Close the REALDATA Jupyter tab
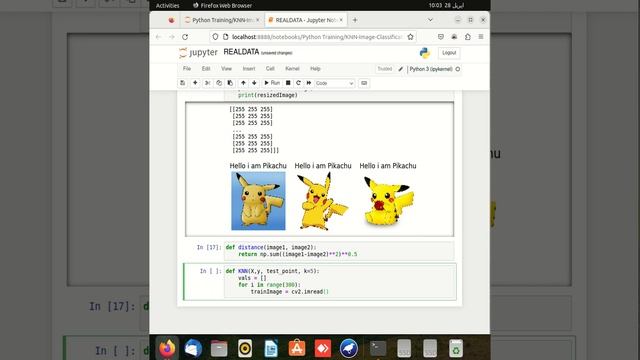The width and height of the screenshot is (640, 360). tap(341, 20)
